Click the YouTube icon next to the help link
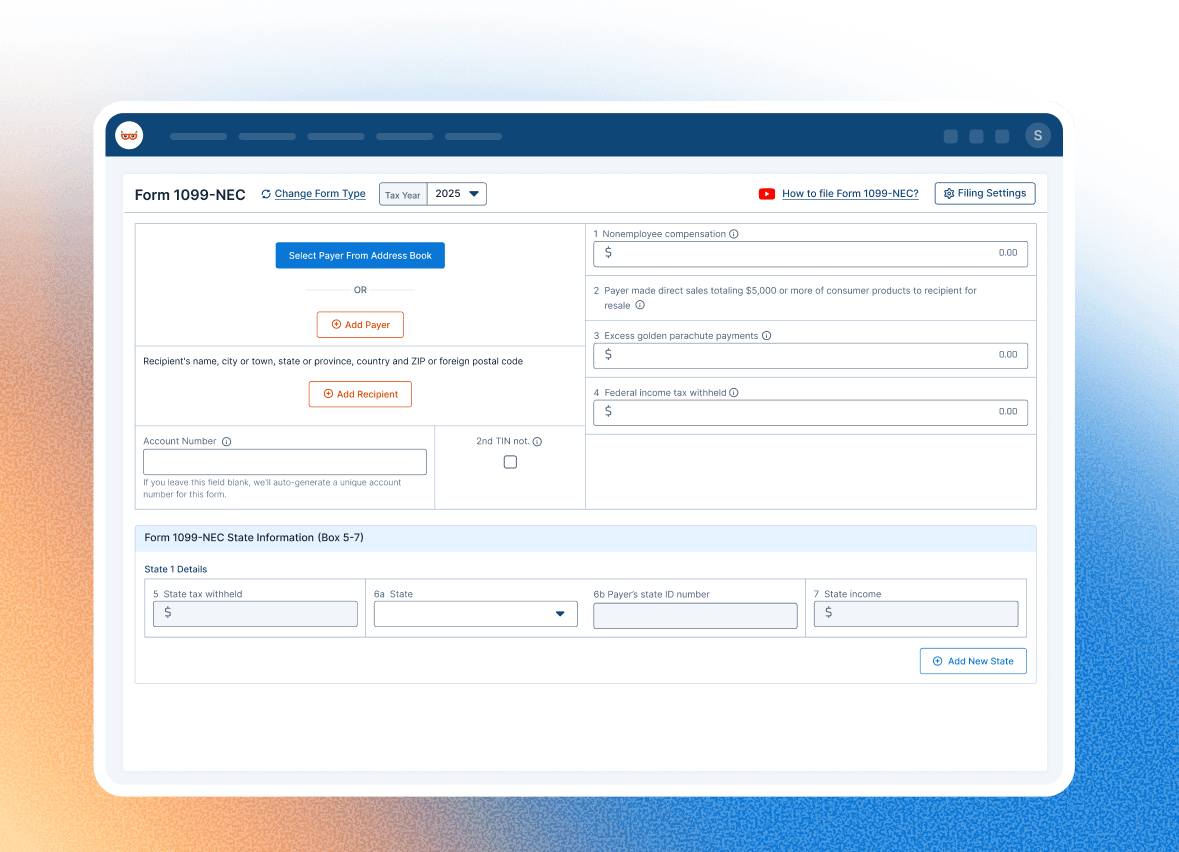Screen dimensions: 1179x852 pos(765,193)
